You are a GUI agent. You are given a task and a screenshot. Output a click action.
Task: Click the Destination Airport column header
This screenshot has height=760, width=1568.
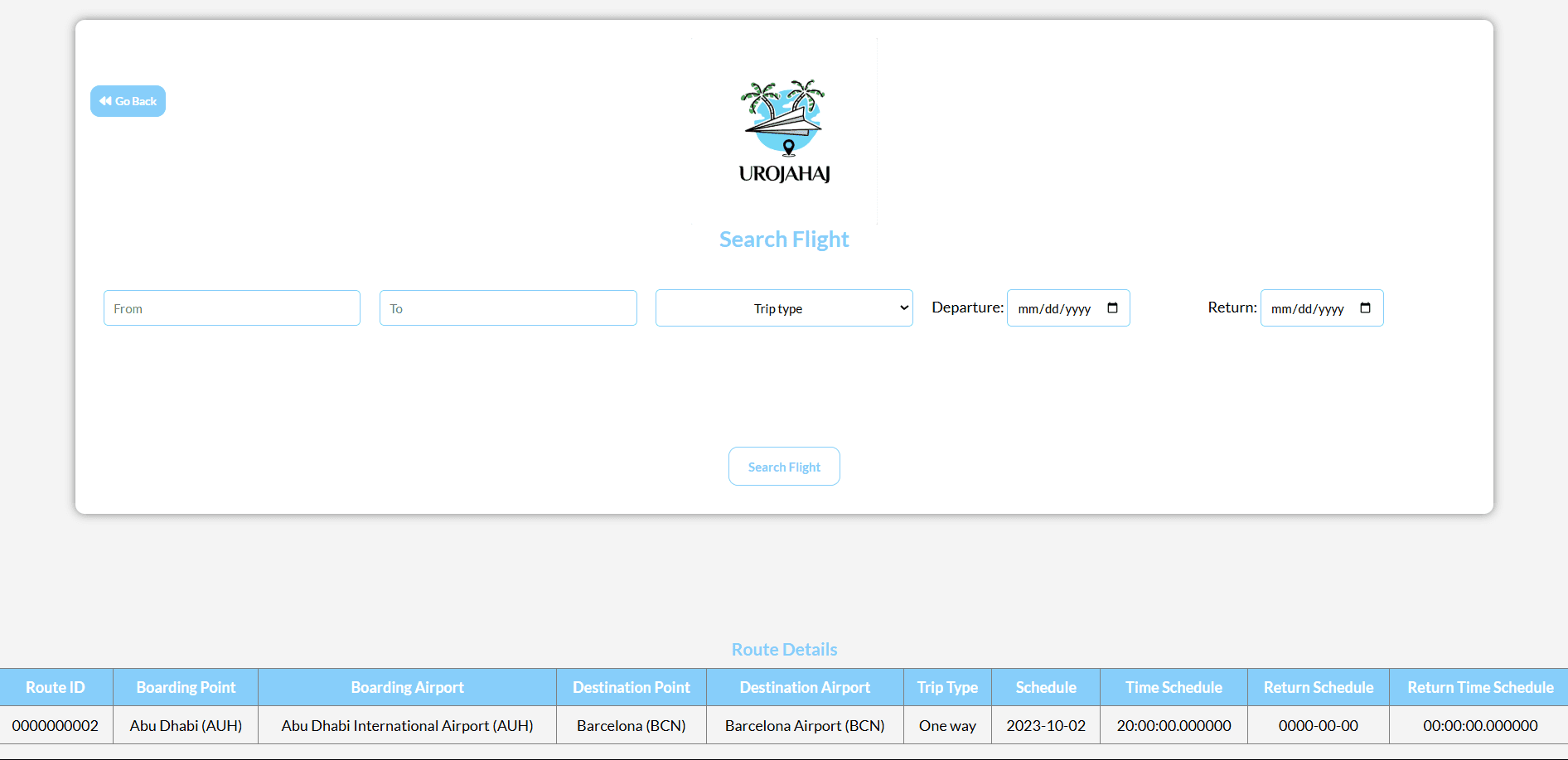pyautogui.click(x=805, y=687)
